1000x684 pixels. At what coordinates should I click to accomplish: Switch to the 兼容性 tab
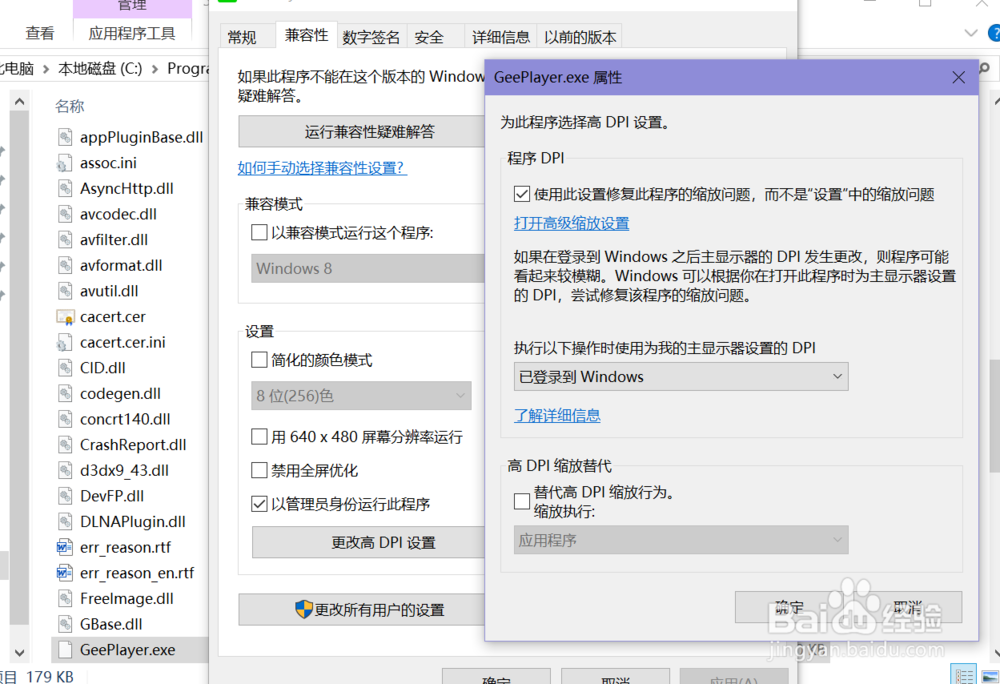(307, 35)
